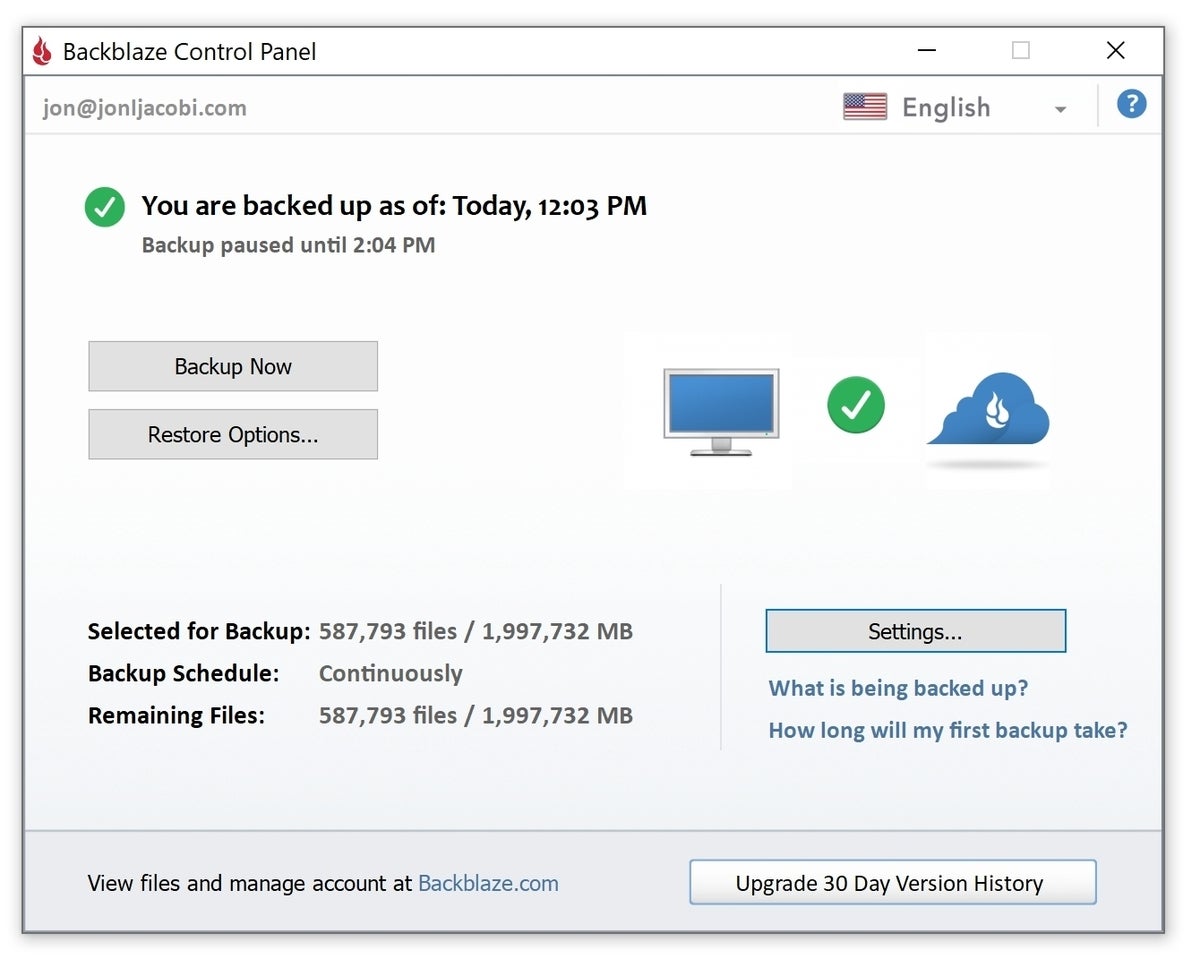The width and height of the screenshot is (1200, 976).
Task: Click the 'Backblaze Control Panel' window title
Action: point(189,51)
